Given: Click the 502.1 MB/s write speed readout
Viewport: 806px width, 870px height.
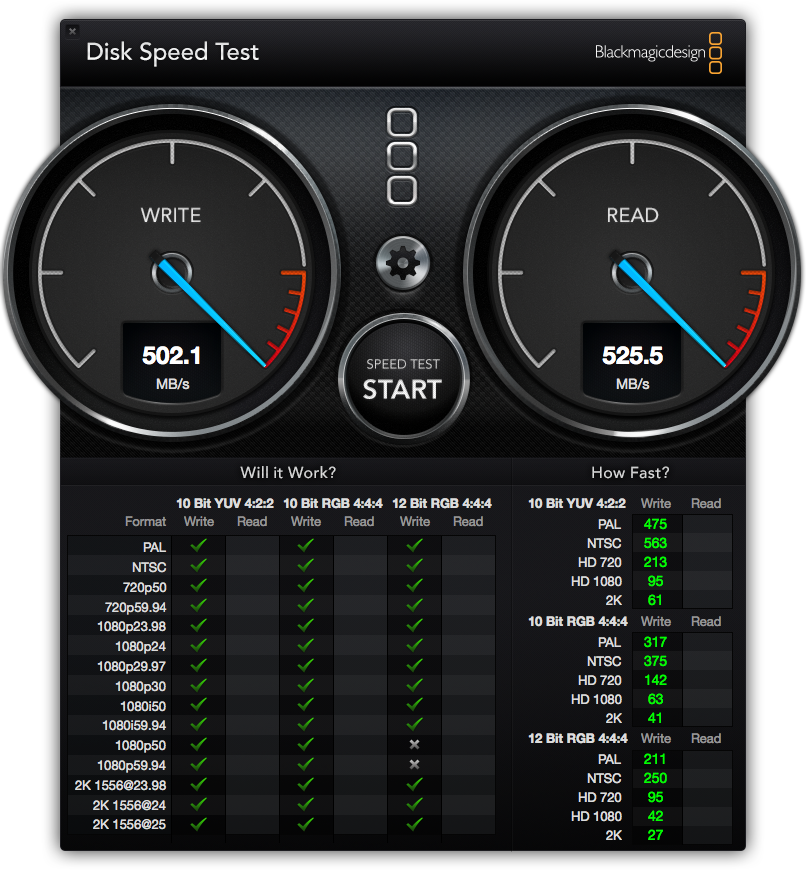Looking at the screenshot, I should (172, 361).
